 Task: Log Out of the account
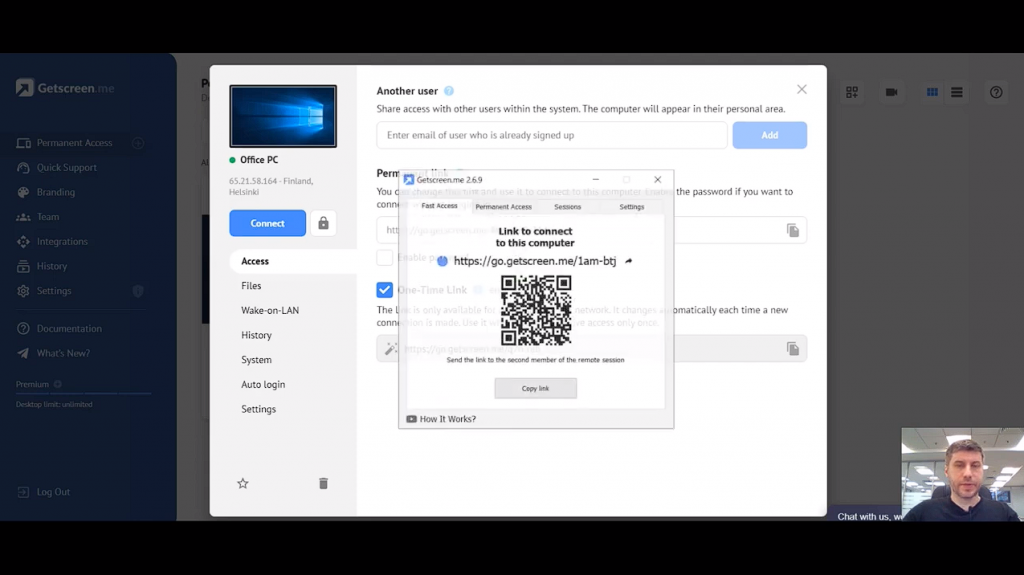pyautogui.click(x=52, y=492)
